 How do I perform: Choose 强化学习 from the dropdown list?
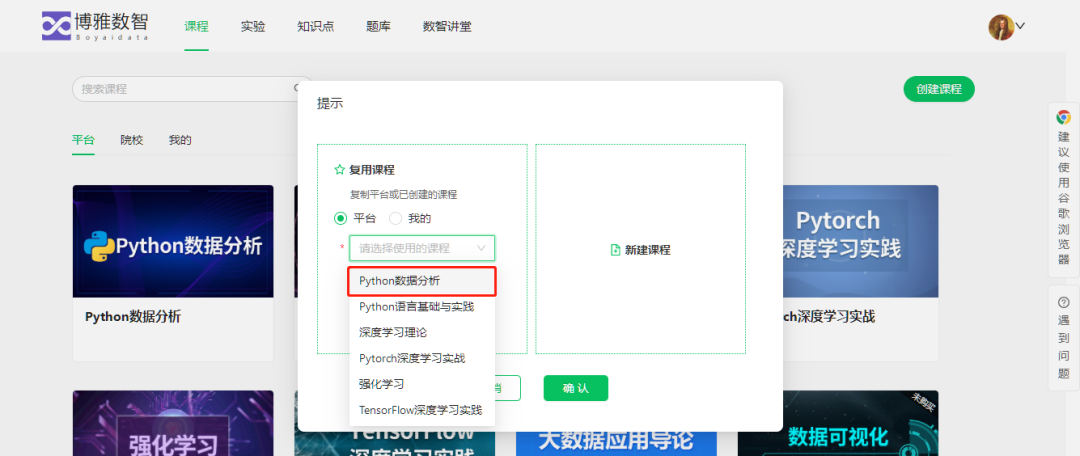(422, 384)
